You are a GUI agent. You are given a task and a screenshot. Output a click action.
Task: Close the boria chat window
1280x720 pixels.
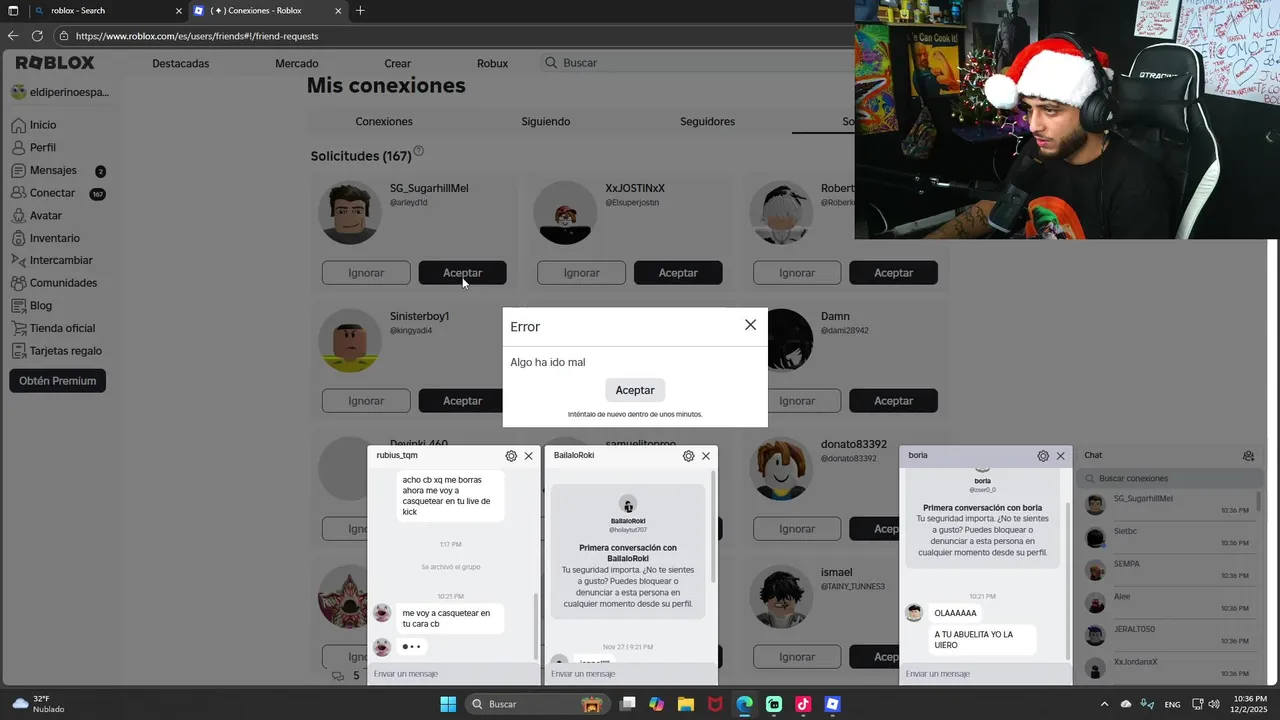pos(1061,456)
